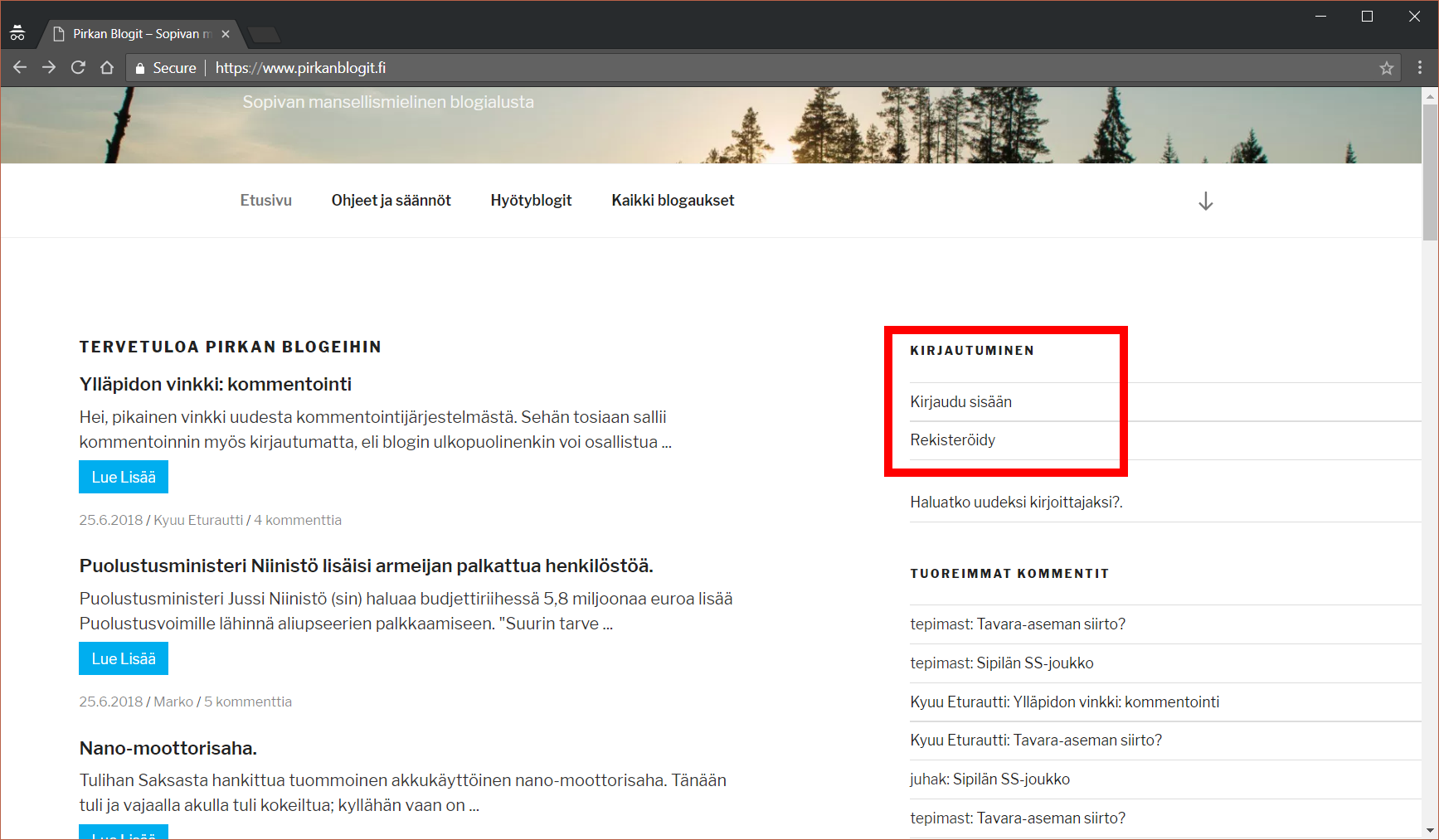Reload the current page
Screen dimensions: 1439x840
click(78, 68)
